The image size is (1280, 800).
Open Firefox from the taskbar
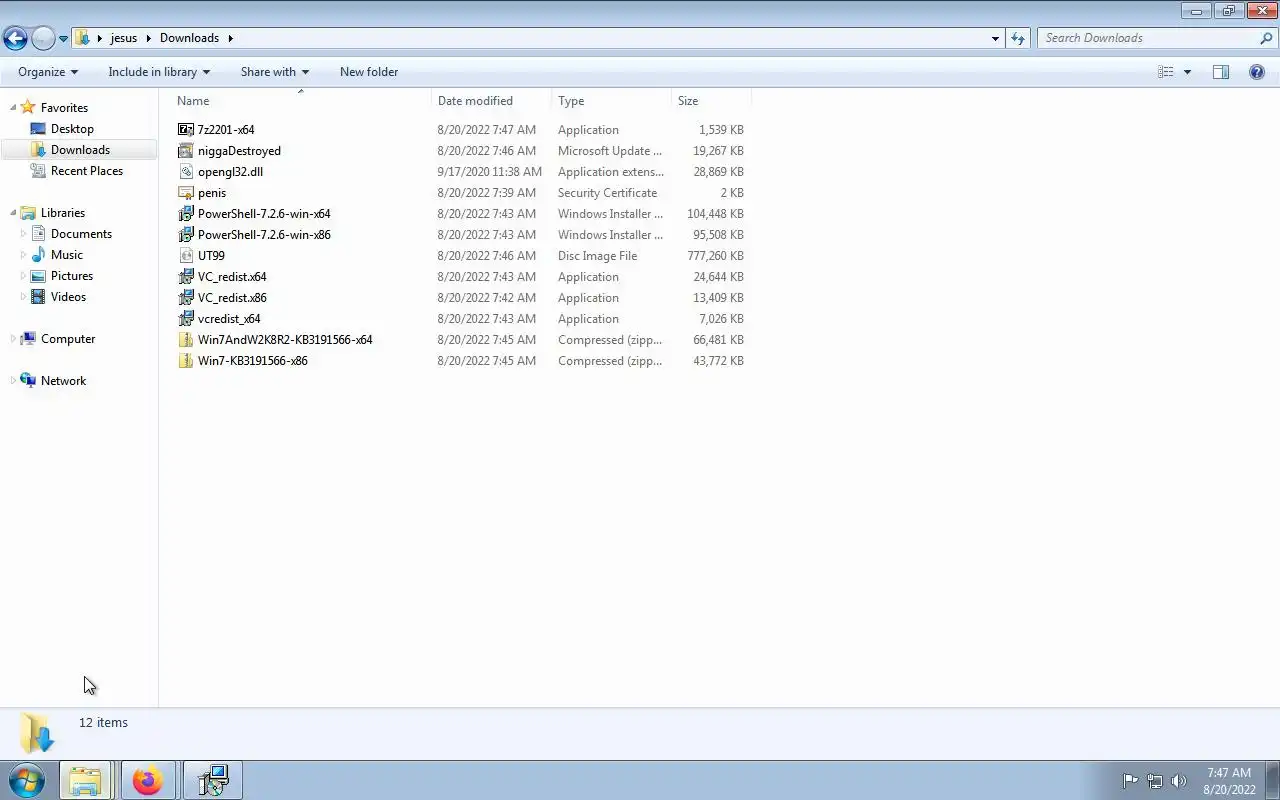tap(148, 780)
